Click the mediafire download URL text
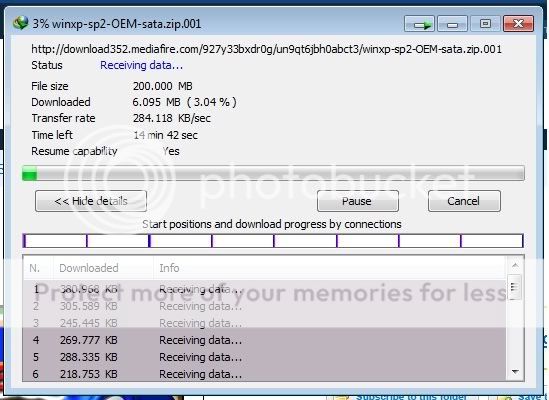 [x=266, y=49]
